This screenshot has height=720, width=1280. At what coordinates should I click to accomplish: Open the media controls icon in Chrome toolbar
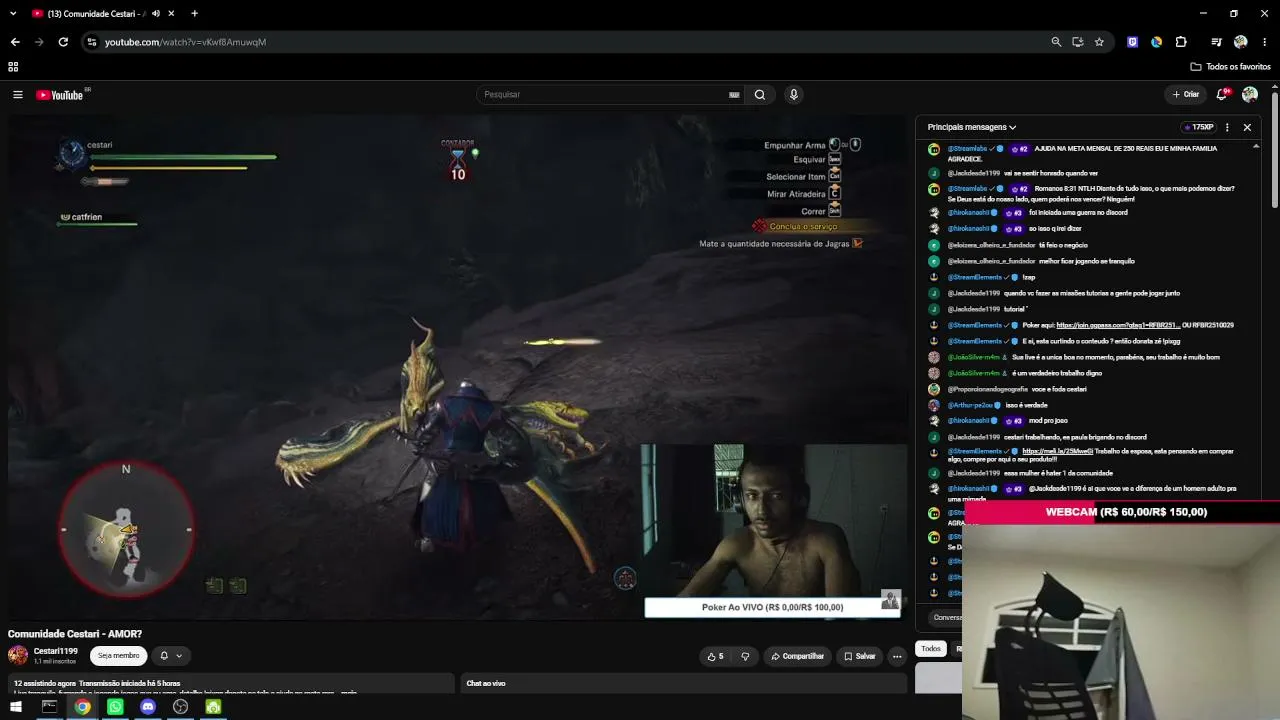1216,42
